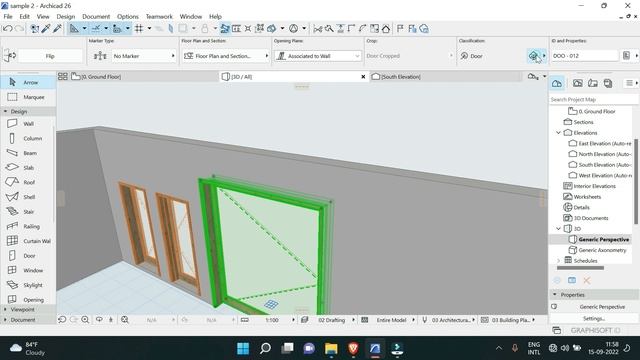The width and height of the screenshot is (640, 360).
Task: Select the Railing tool
Action: pos(28,227)
